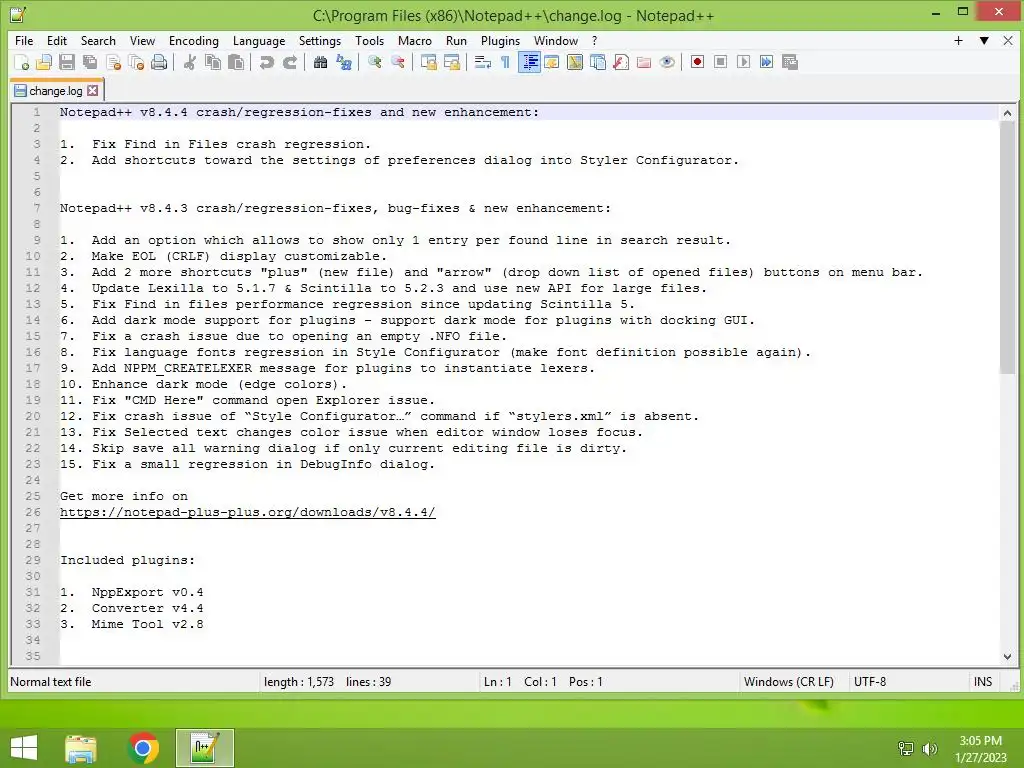Image resolution: width=1024 pixels, height=768 pixels.
Task: Open the Window menu
Action: pos(556,40)
